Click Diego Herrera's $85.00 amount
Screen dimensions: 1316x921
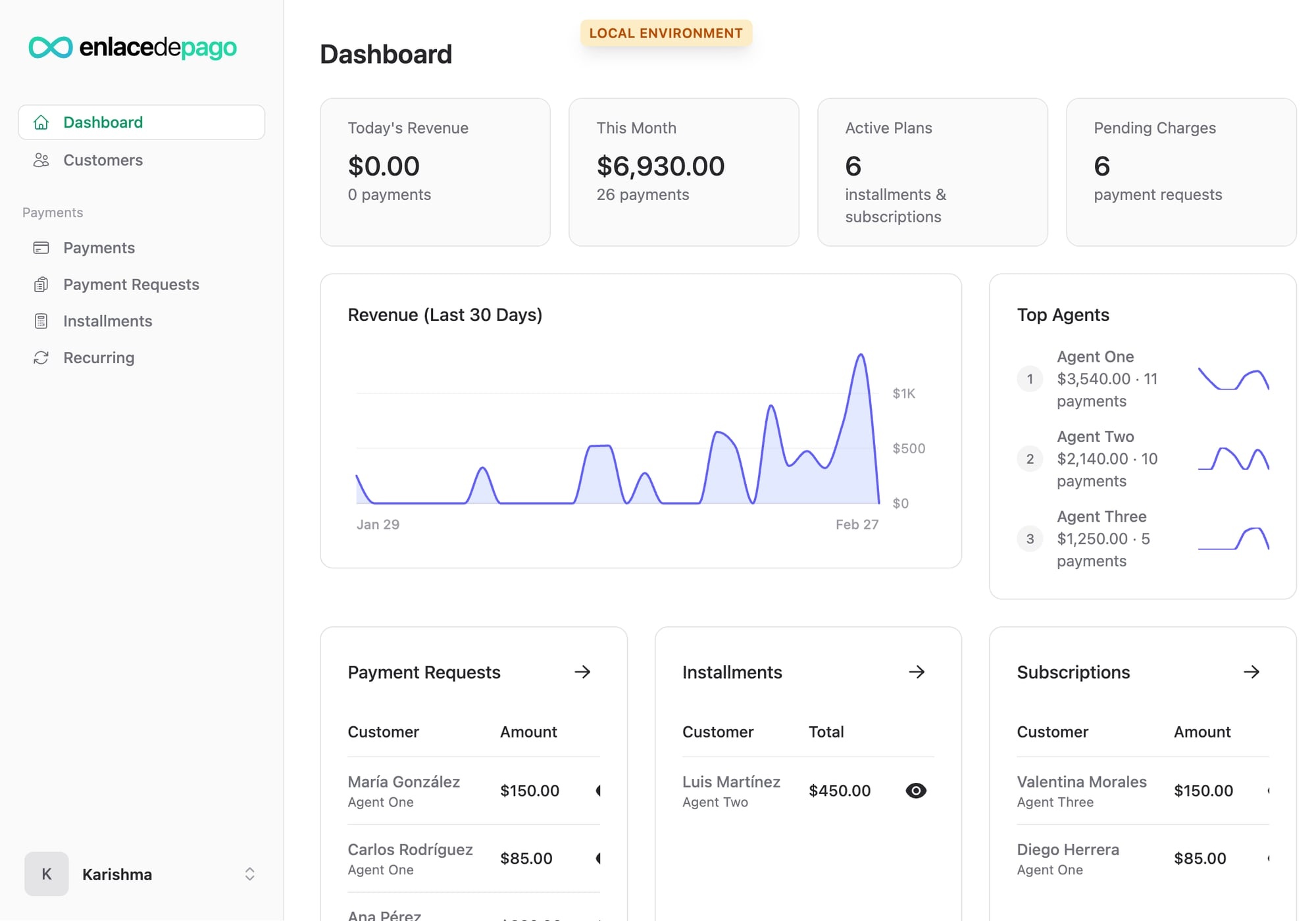tap(1200, 859)
